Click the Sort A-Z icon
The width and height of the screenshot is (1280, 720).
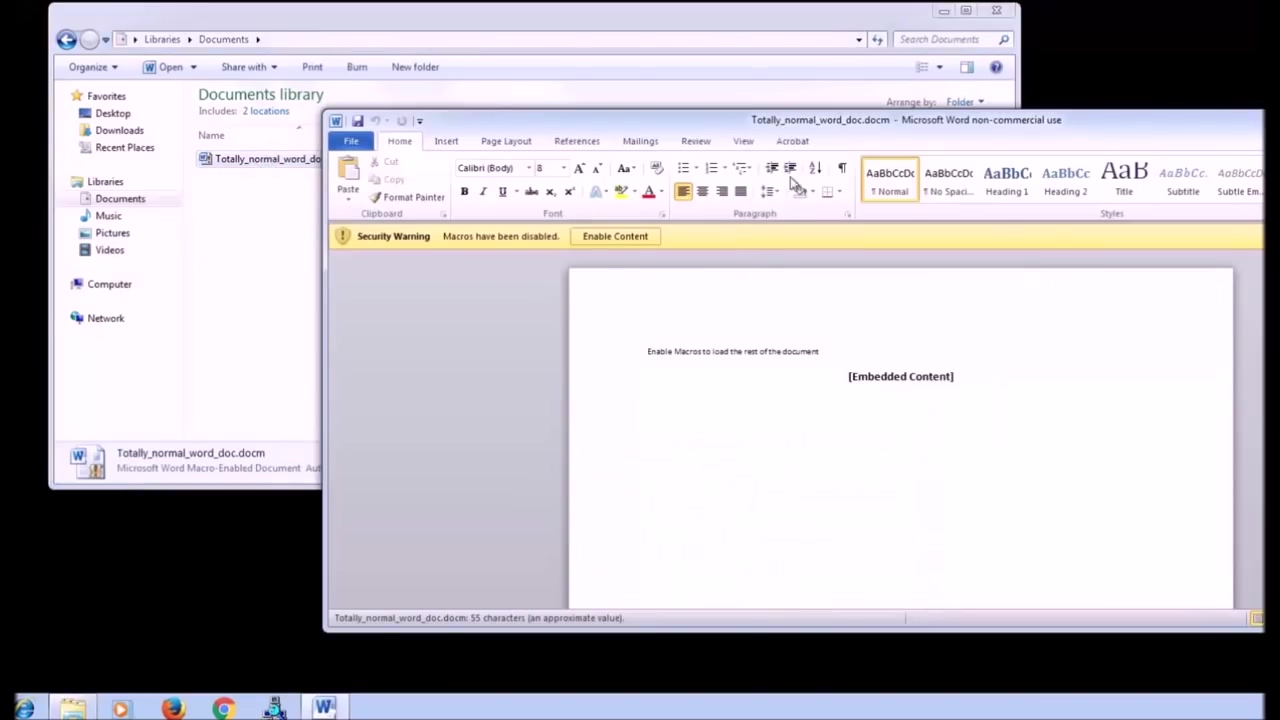pos(815,168)
